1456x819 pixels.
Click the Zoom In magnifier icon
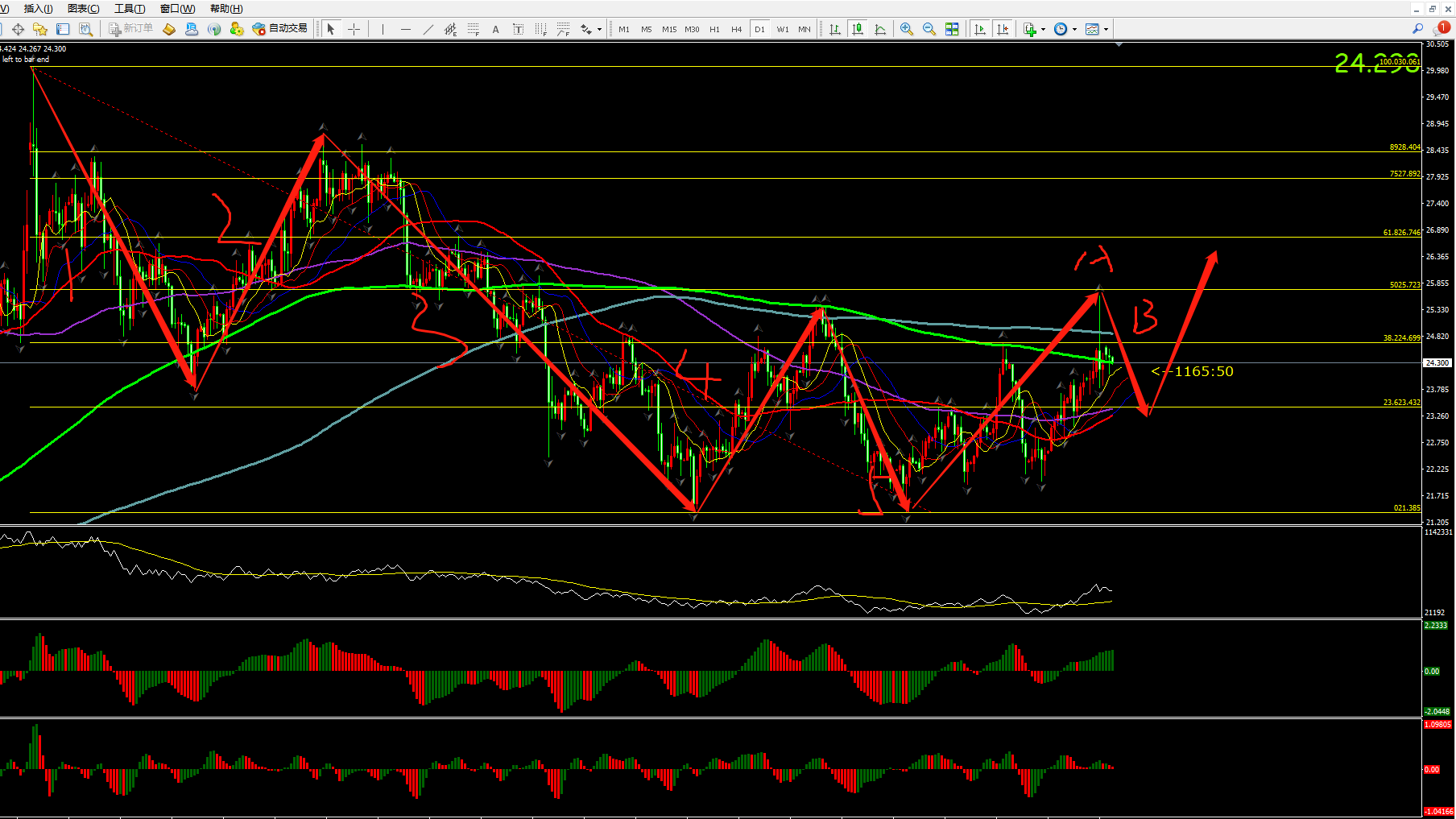click(907, 29)
